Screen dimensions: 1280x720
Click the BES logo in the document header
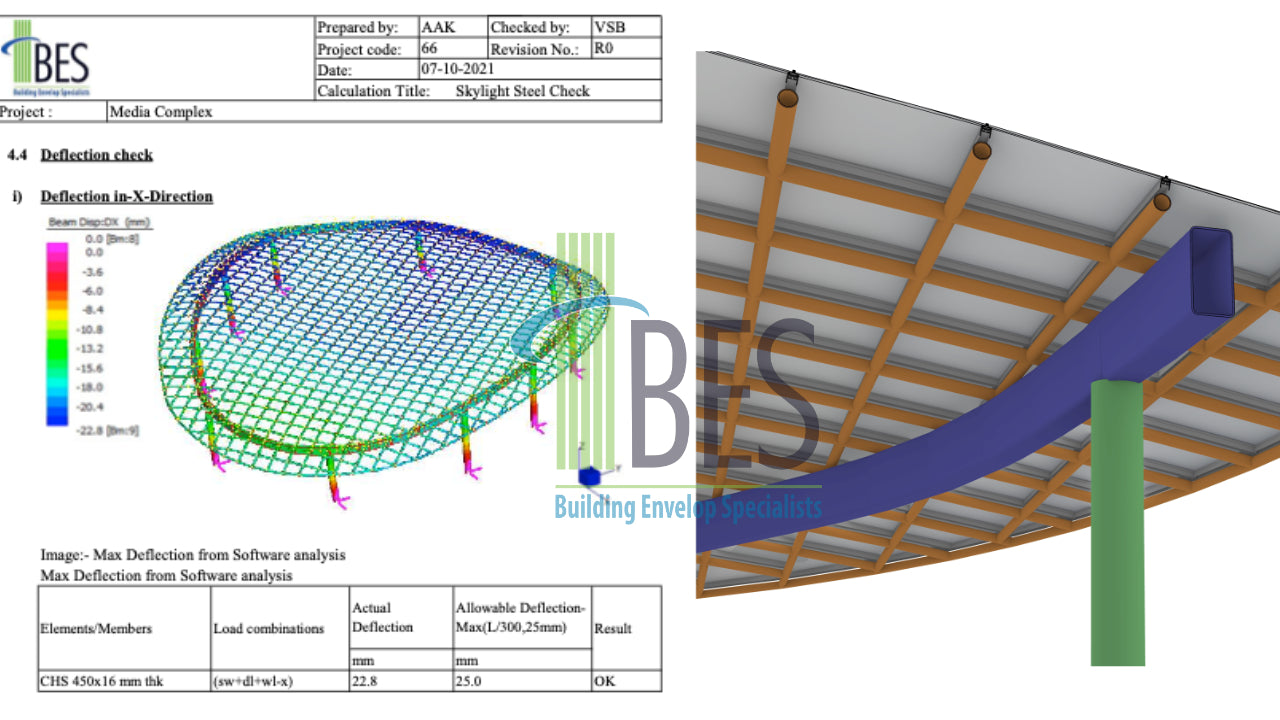48,63
